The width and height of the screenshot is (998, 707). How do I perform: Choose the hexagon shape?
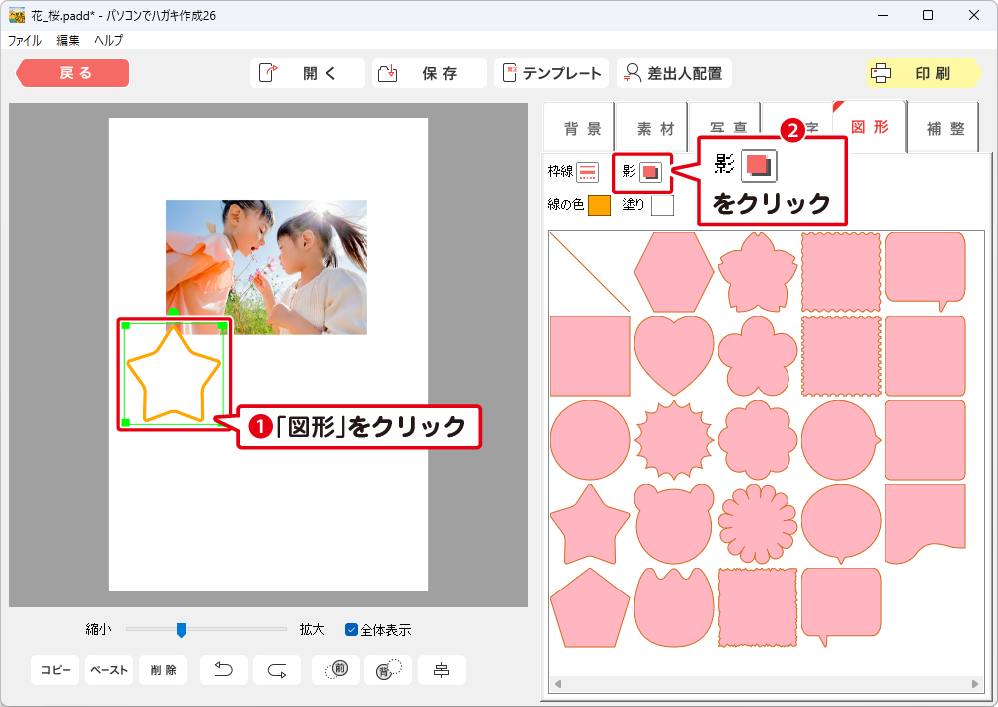674,272
